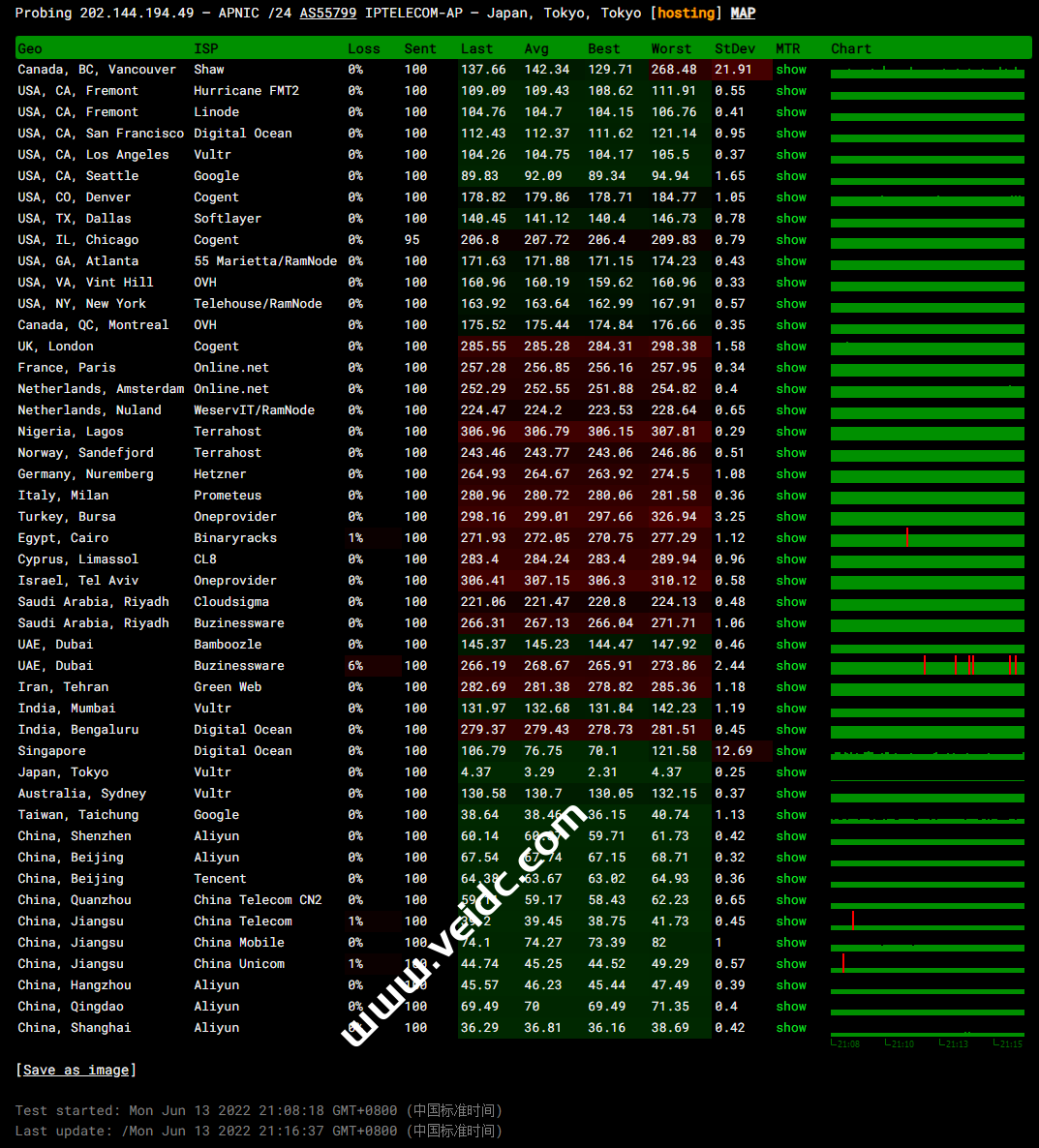Show MTR for Denver Cogent row

[x=791, y=196]
